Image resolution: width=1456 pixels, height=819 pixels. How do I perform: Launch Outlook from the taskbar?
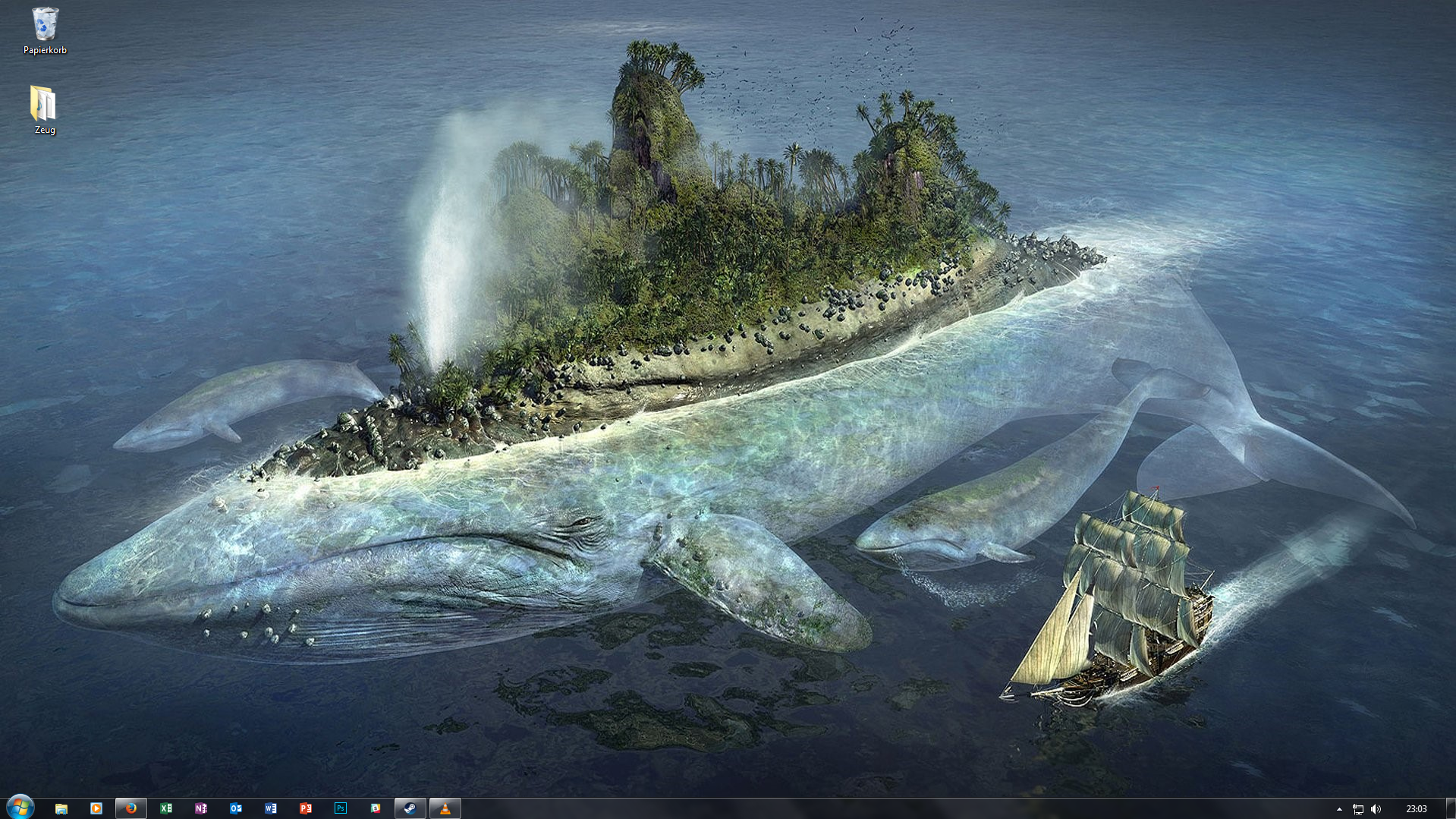click(236, 808)
